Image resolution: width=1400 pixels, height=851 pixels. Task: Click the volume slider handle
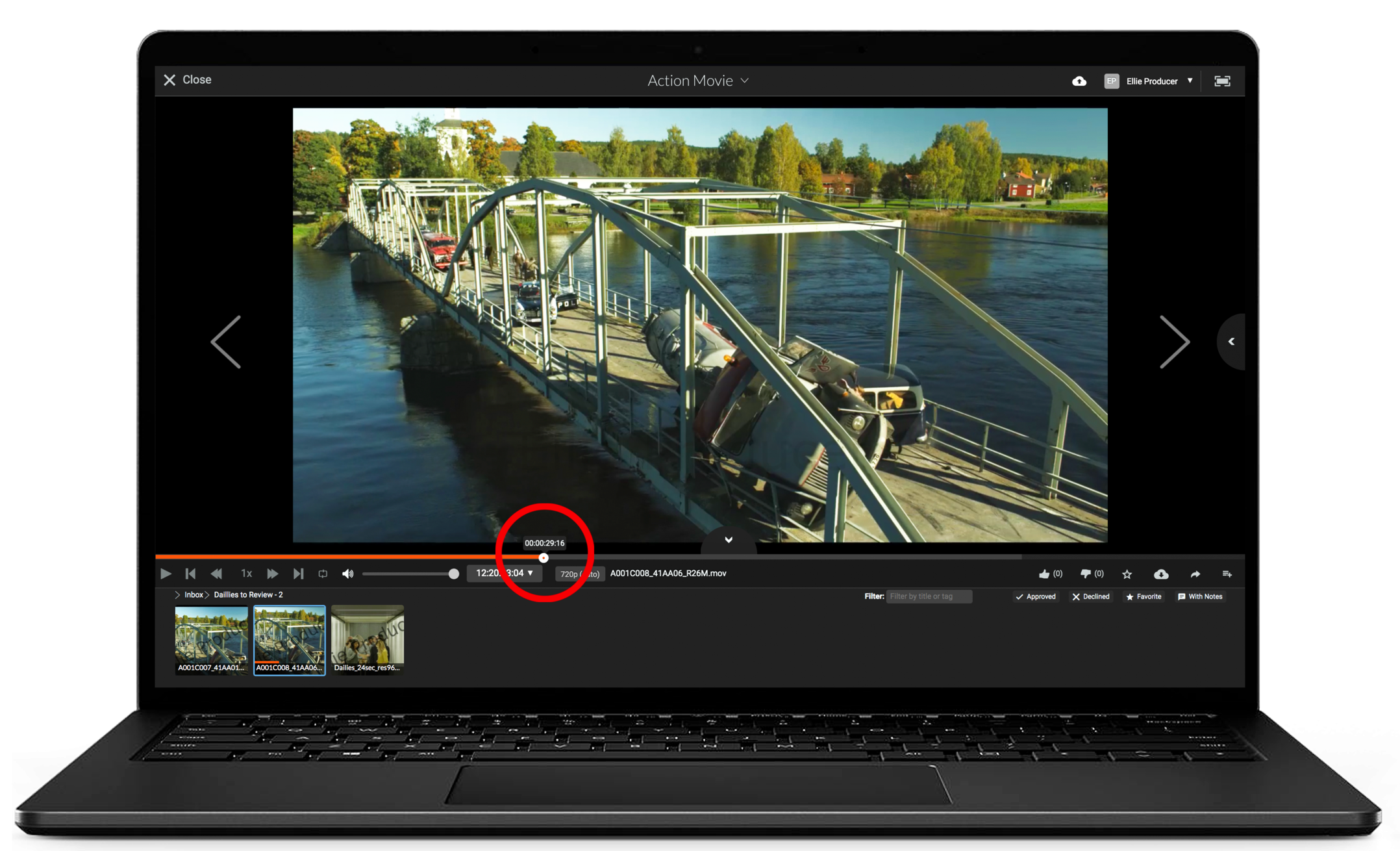coord(454,574)
